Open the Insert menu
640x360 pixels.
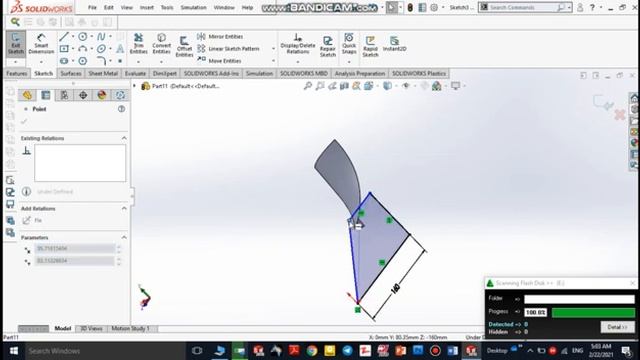(x=147, y=7)
